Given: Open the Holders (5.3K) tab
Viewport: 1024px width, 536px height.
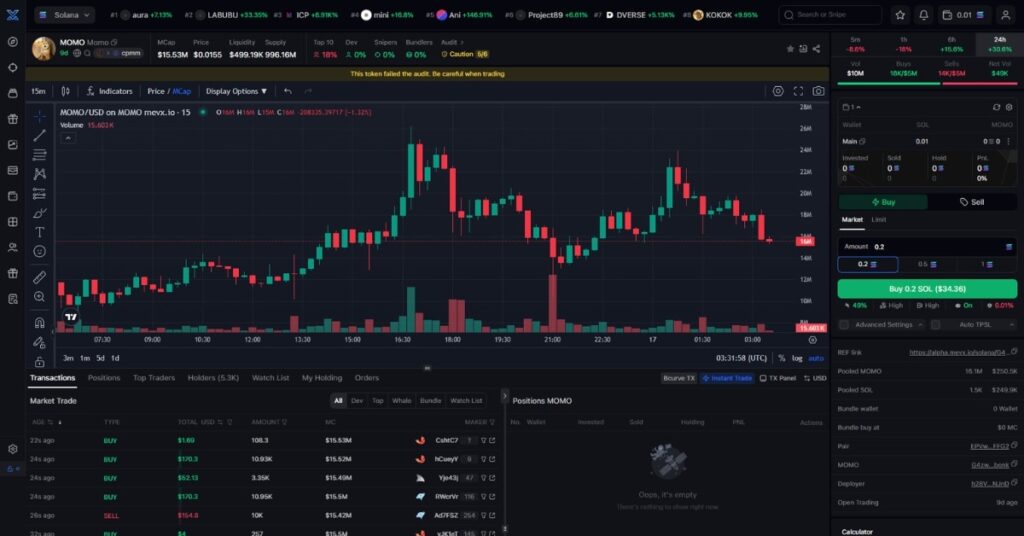Looking at the screenshot, I should (x=213, y=378).
